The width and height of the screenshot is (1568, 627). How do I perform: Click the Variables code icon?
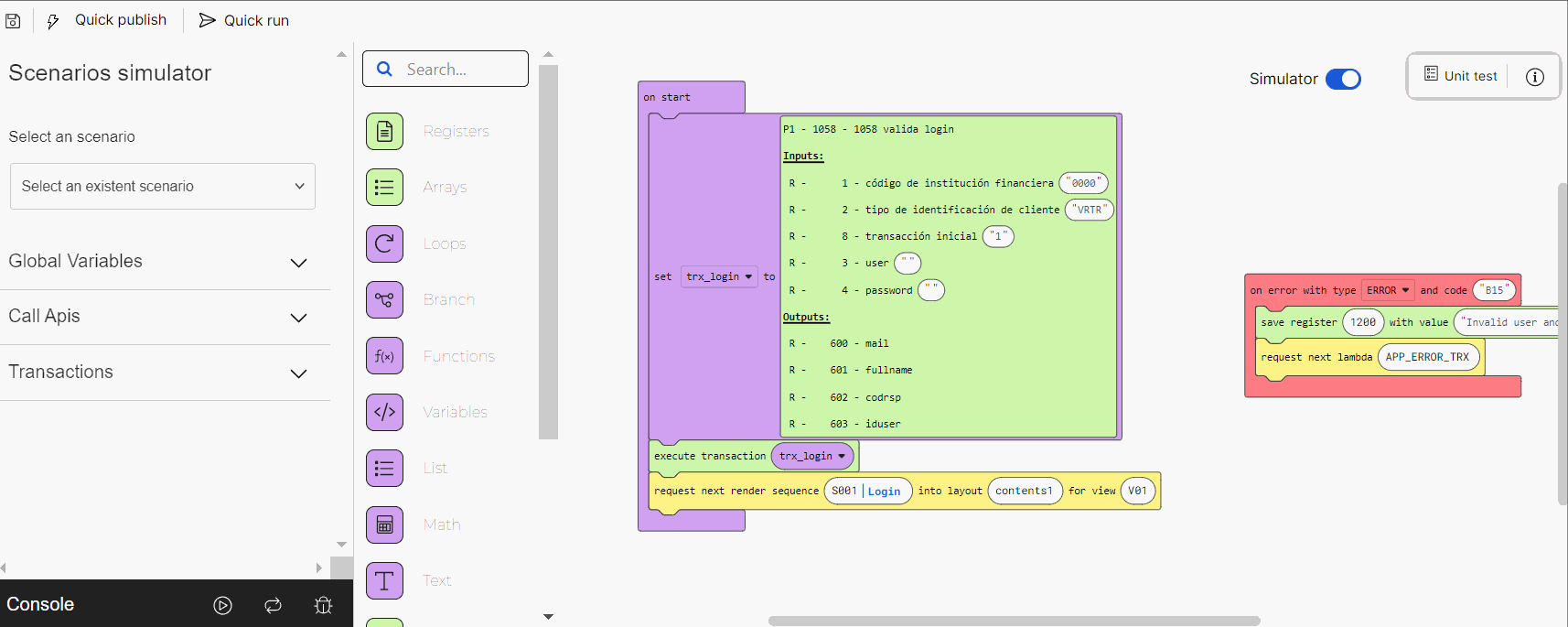pos(384,412)
